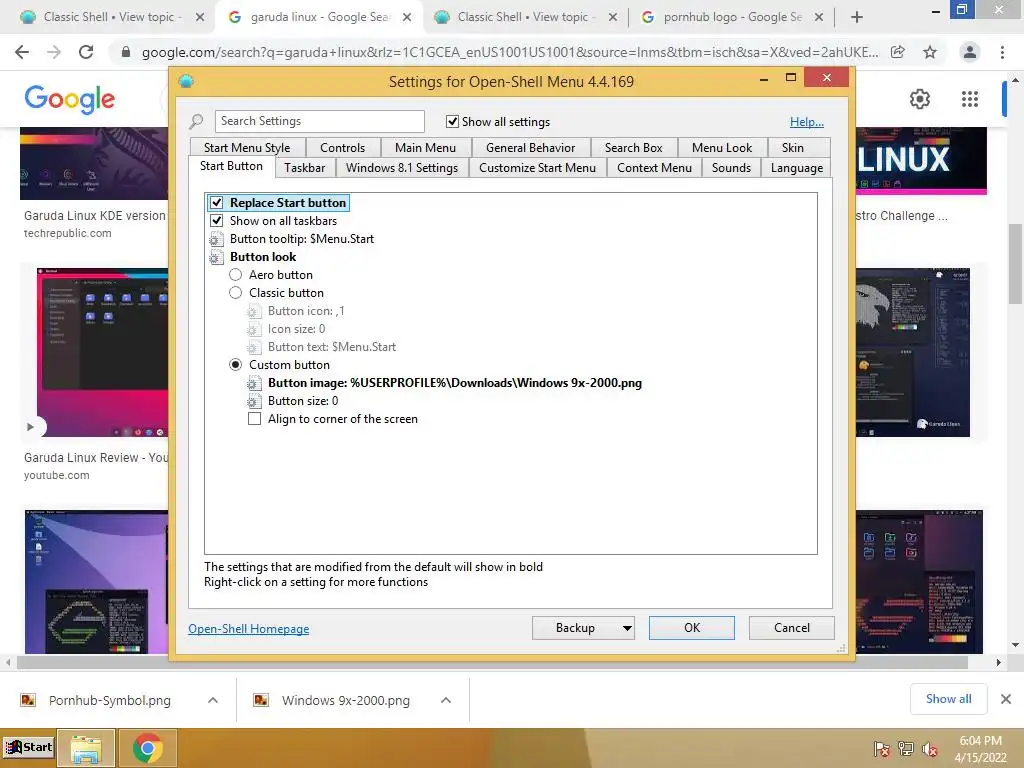This screenshot has height=768, width=1024.
Task: Open the Taskbar tab
Action: click(304, 168)
